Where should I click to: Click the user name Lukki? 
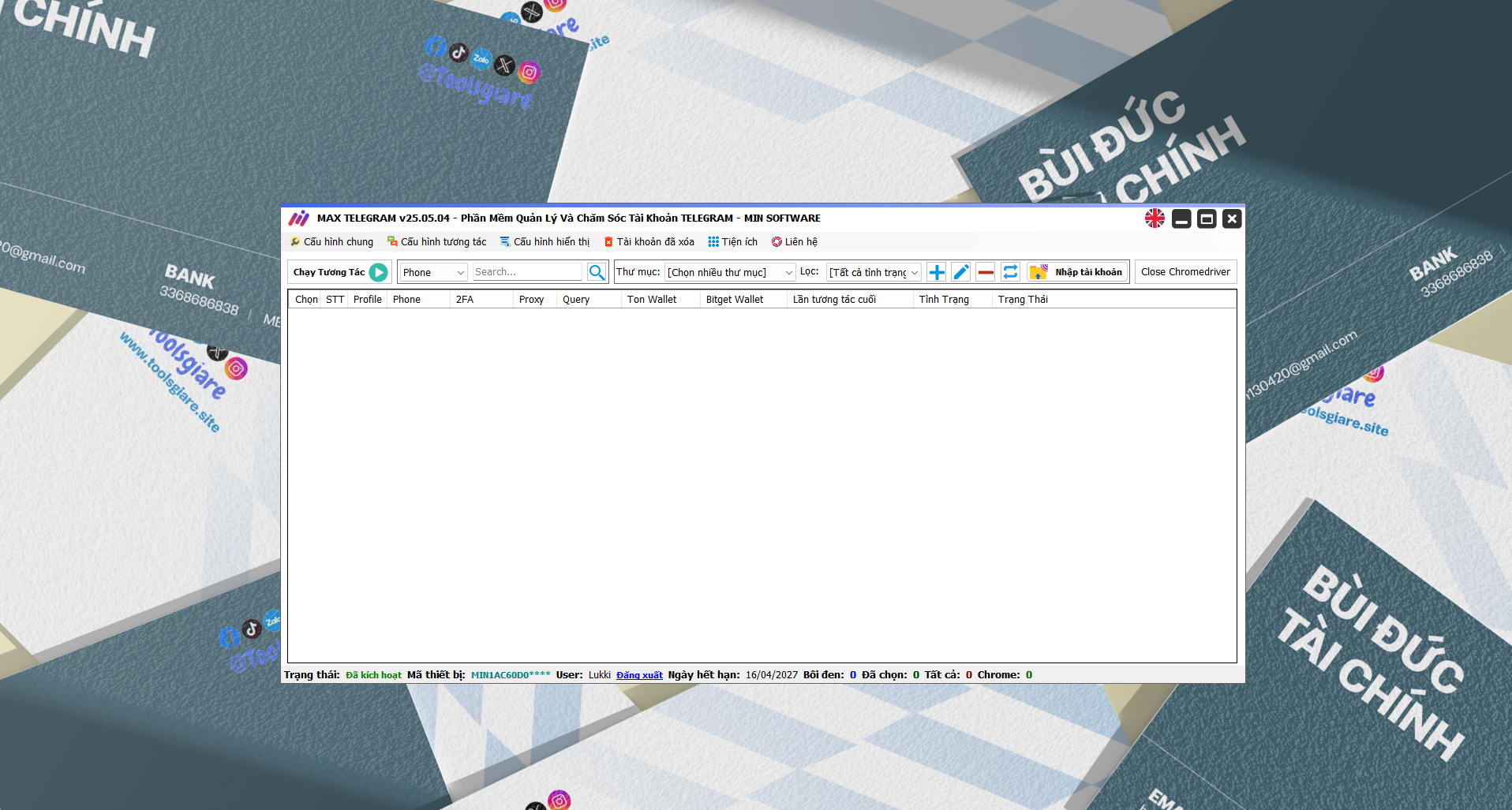coord(600,675)
